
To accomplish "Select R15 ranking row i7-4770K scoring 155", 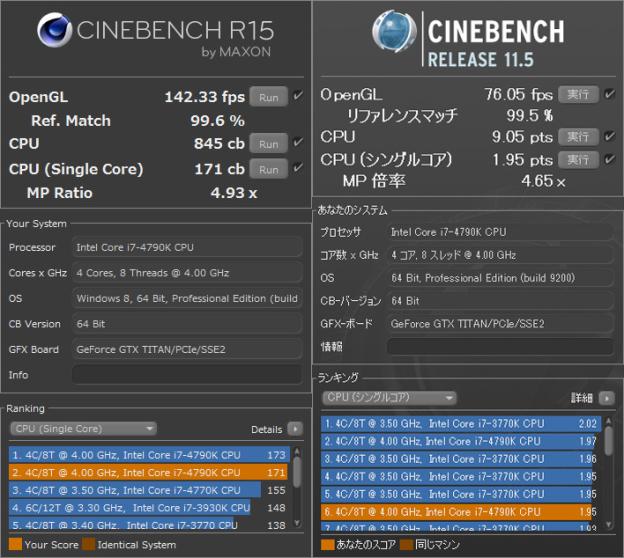I will 149,490.
